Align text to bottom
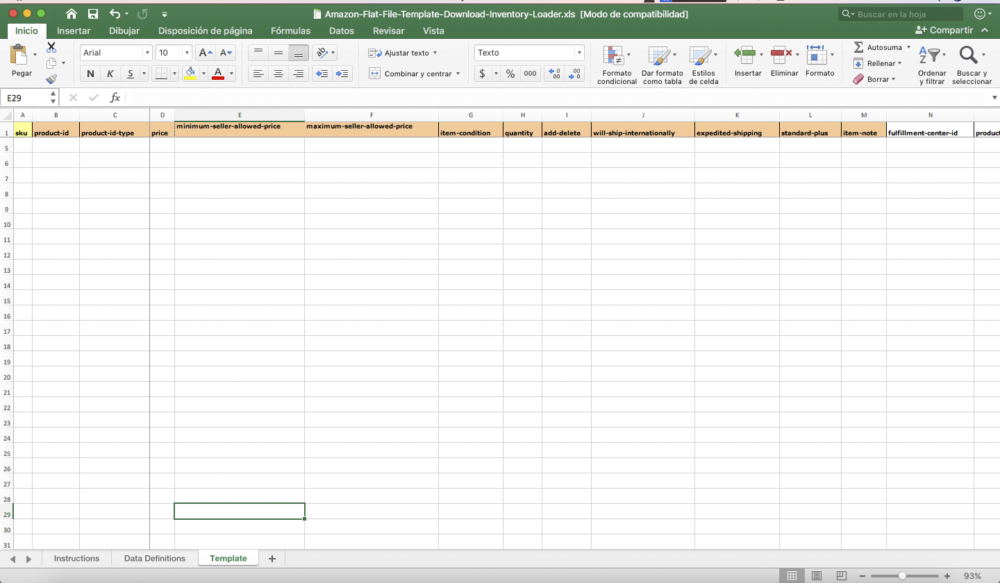The image size is (1000, 583). coord(298,53)
